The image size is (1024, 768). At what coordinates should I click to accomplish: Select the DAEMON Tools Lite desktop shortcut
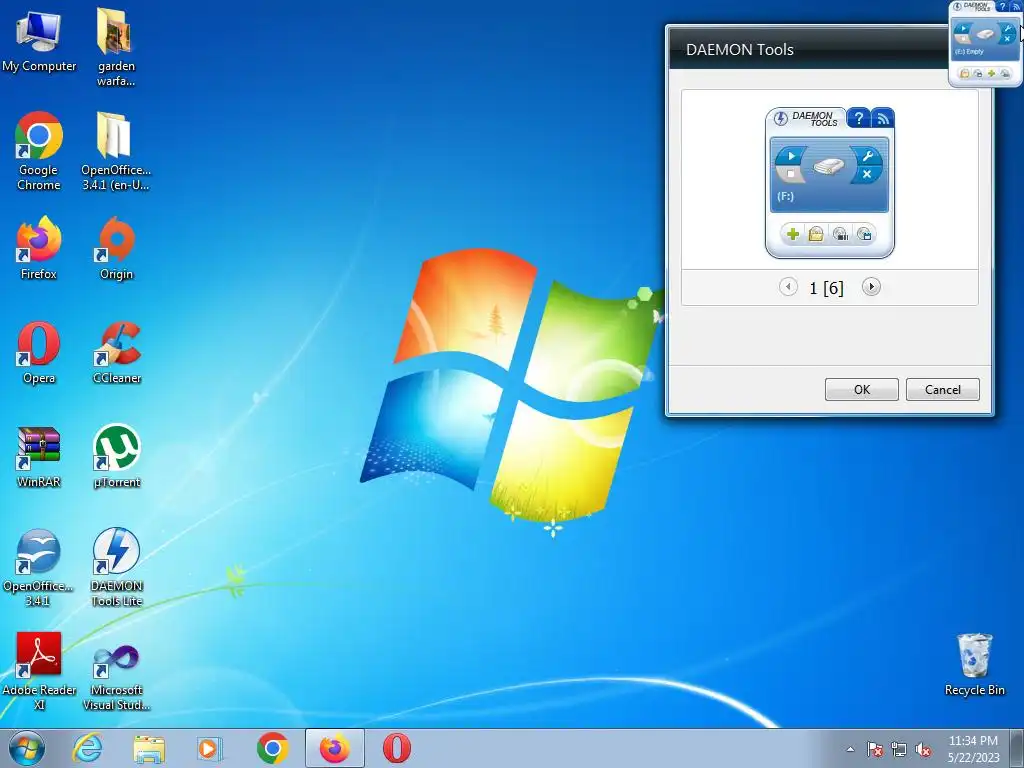pos(116,567)
